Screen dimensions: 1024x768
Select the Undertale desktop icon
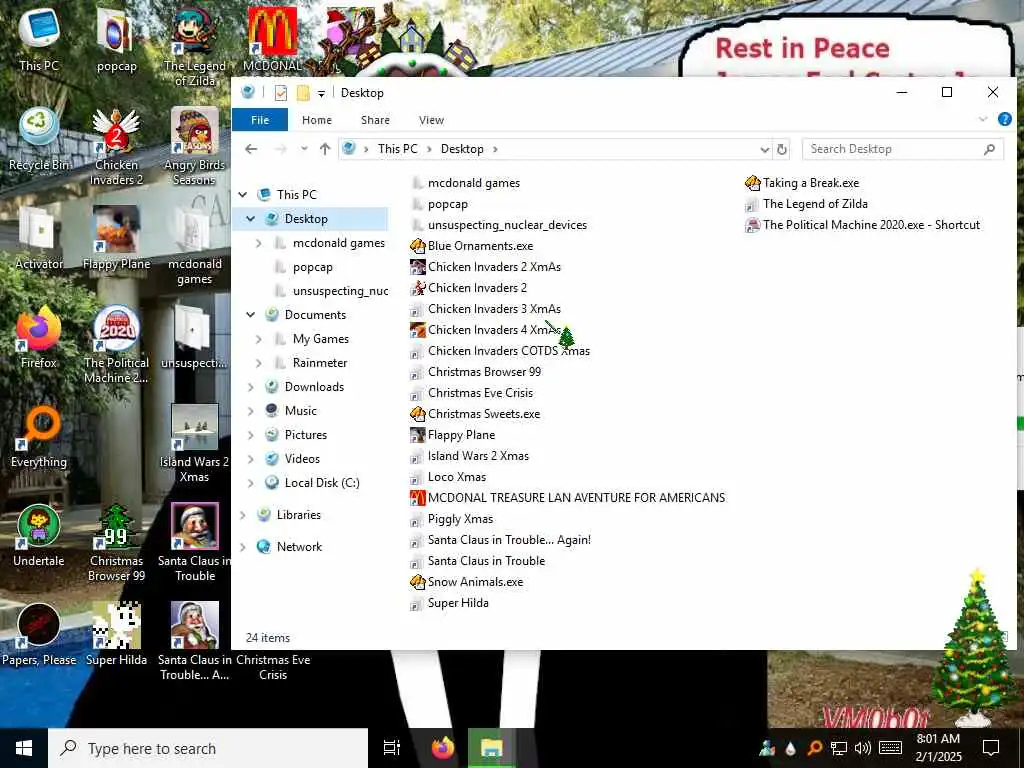[x=39, y=536]
